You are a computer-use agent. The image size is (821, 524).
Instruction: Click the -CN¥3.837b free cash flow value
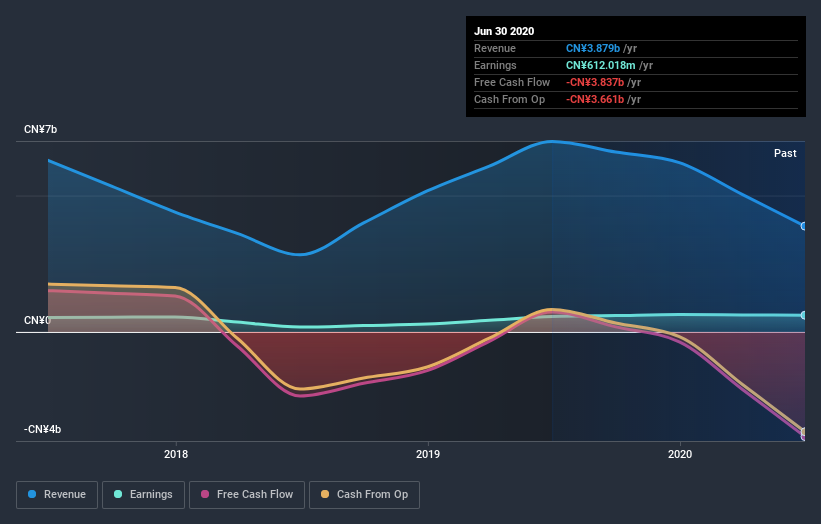(x=595, y=82)
